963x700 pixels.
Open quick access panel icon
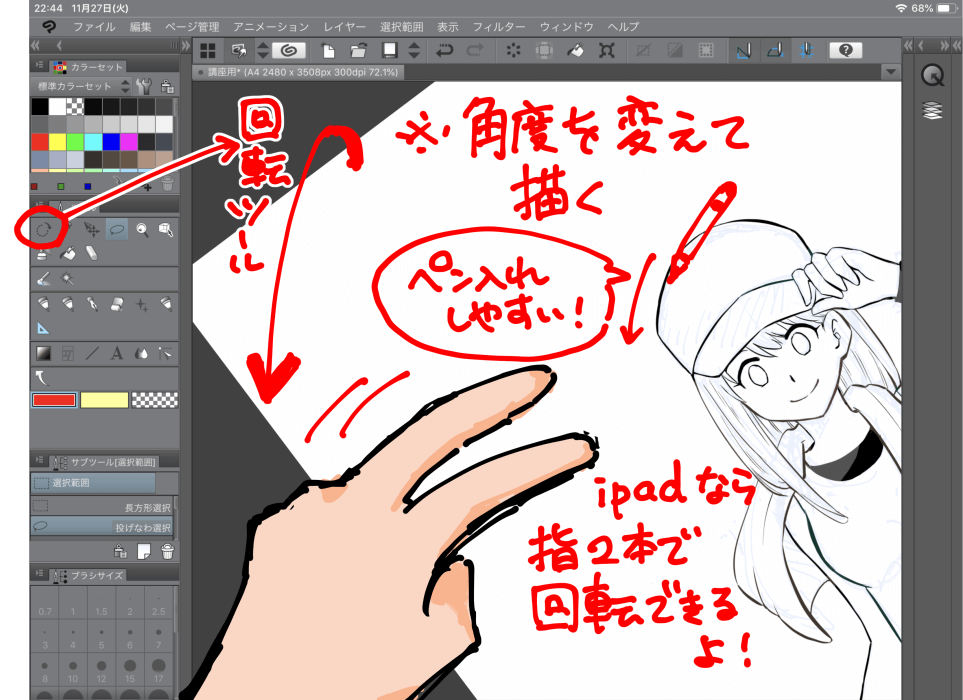(933, 76)
